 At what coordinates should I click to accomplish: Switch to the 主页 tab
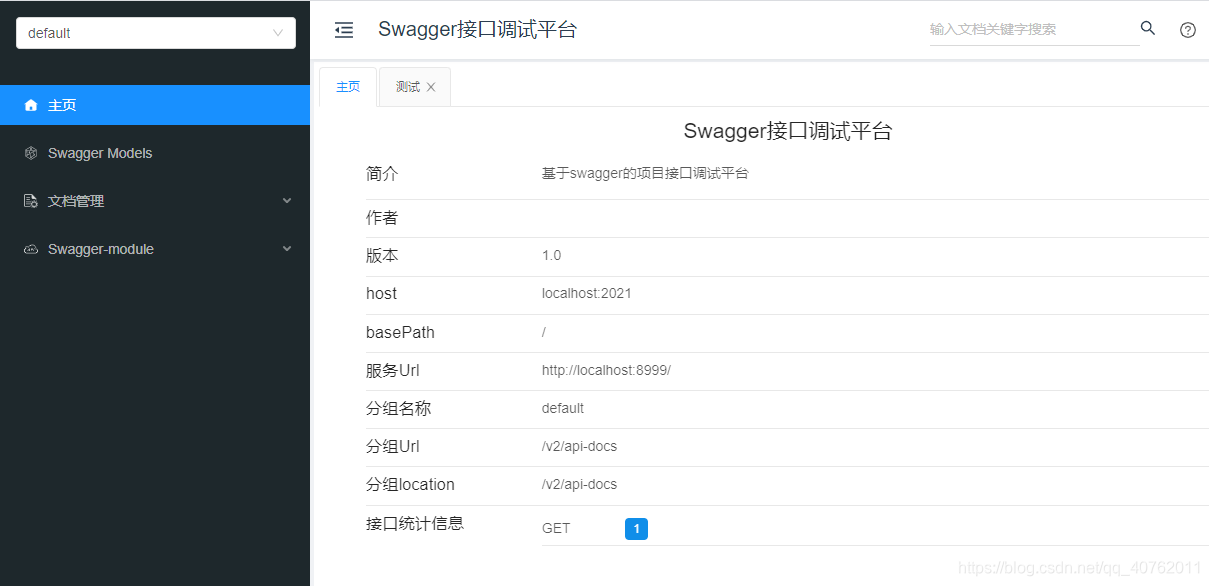point(347,86)
